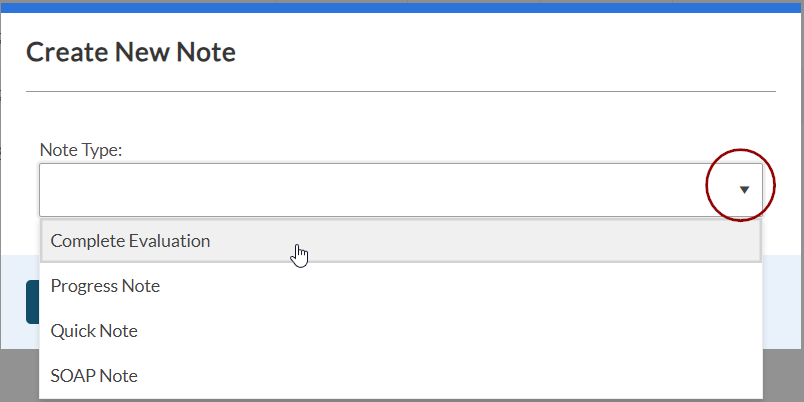The height and width of the screenshot is (402, 804).
Task: Click the blue bar atop the dialog
Action: 400,7
